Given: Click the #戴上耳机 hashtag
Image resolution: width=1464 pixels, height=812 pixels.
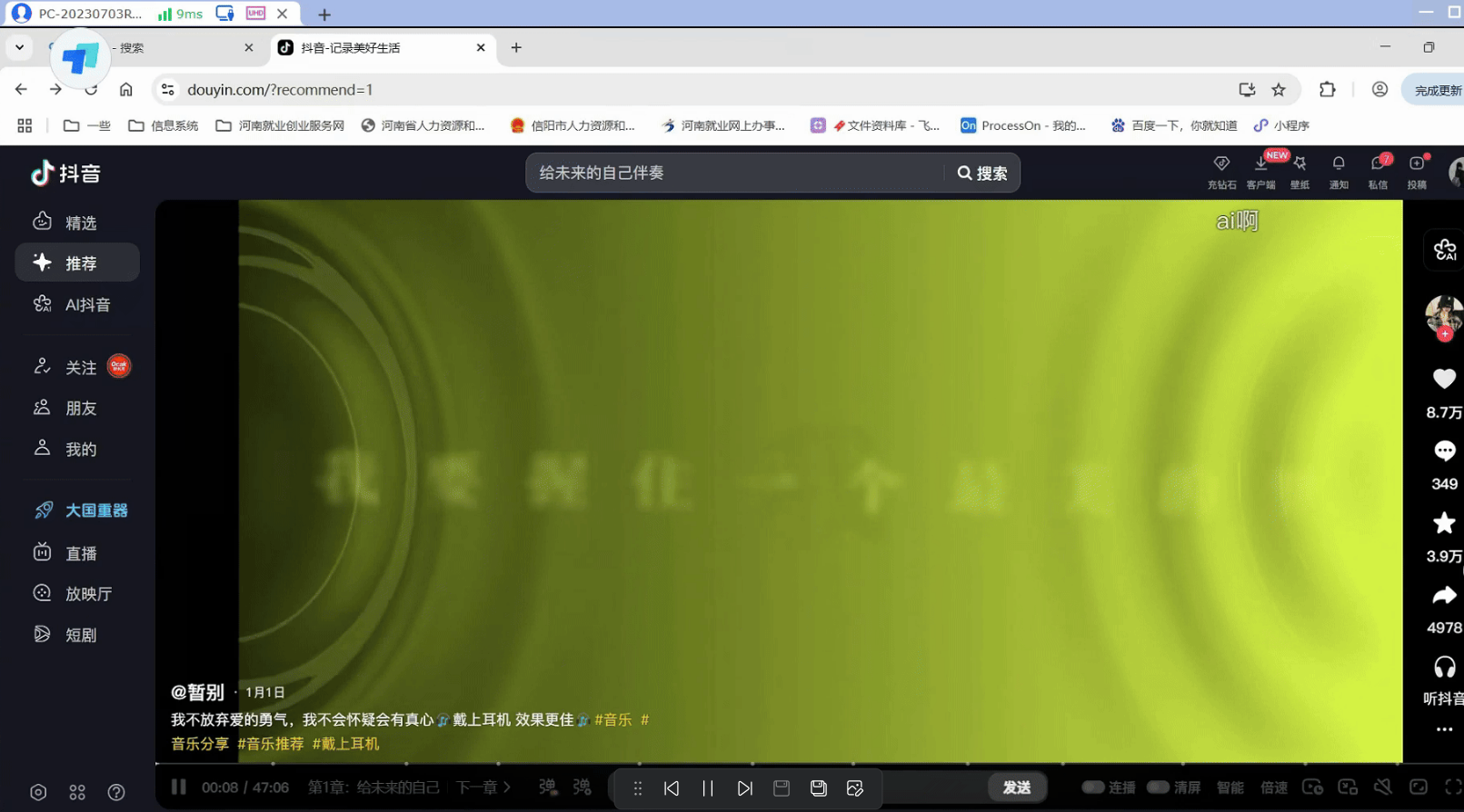Looking at the screenshot, I should tap(345, 744).
